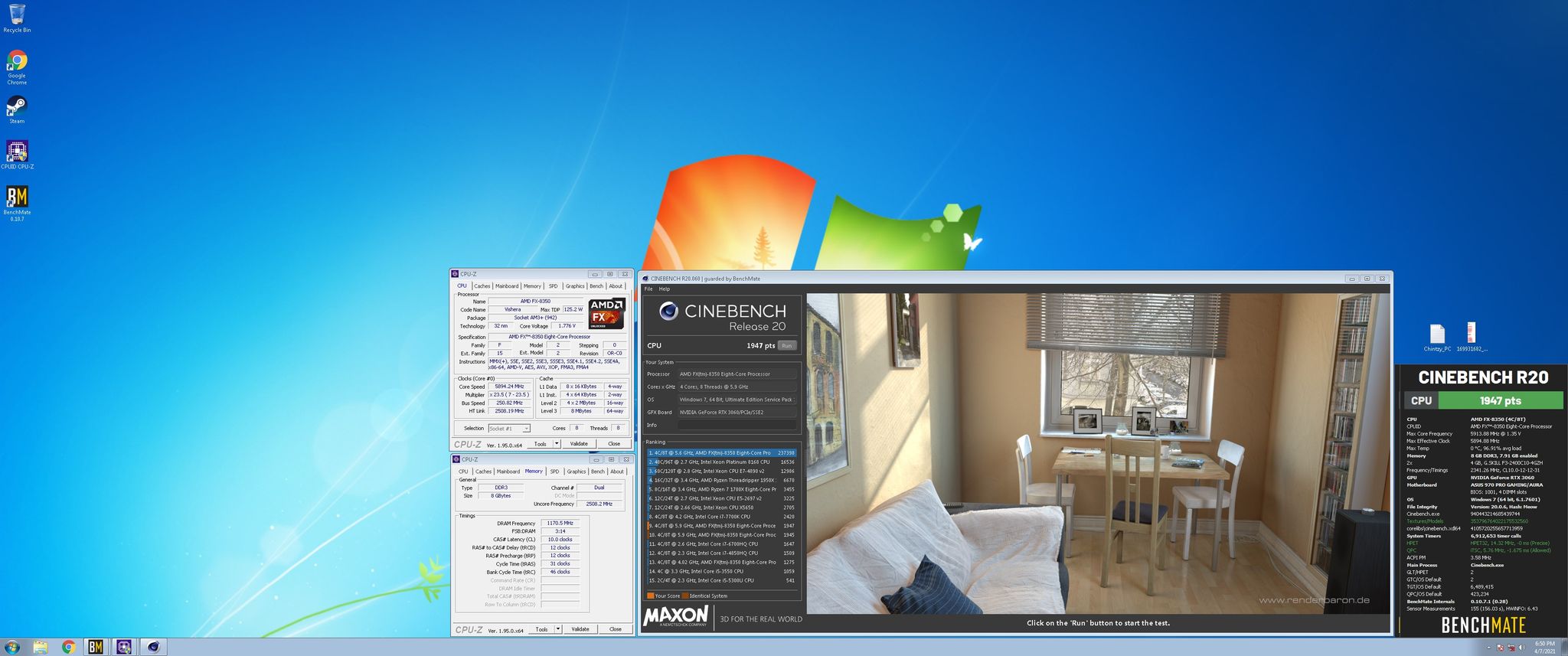This screenshot has width=1568, height=656.
Task: Click the green 1947 pts bar in BenchMate
Action: 1500,400
